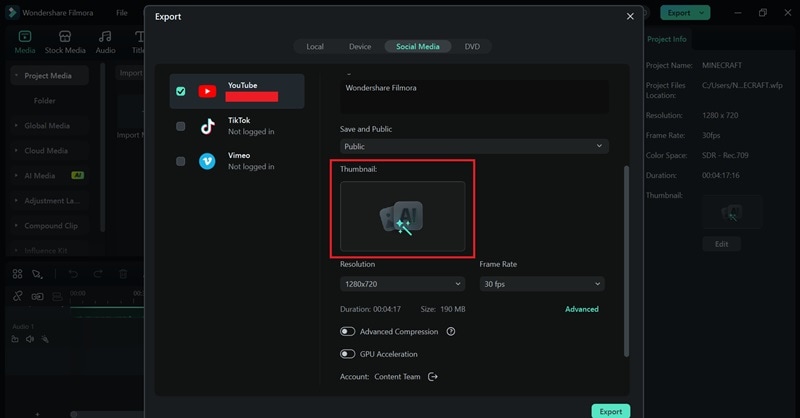Open the Project Info tab
Image resolution: width=800 pixels, height=418 pixels.
[x=666, y=39]
